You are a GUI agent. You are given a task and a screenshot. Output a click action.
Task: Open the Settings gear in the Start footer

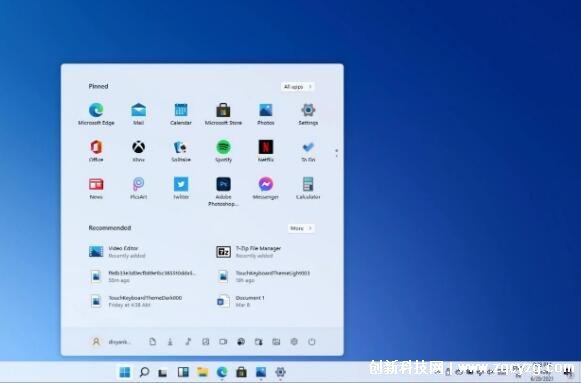pos(294,342)
